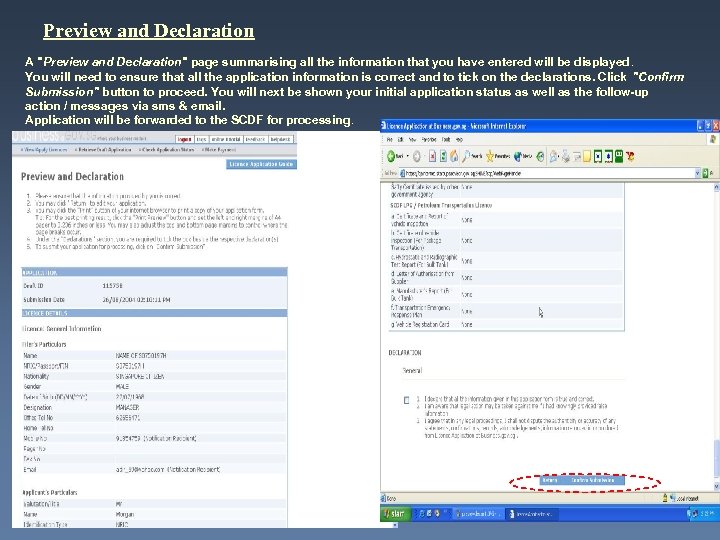
Task: Click the padlock icon in IE status bar
Action: point(664,498)
